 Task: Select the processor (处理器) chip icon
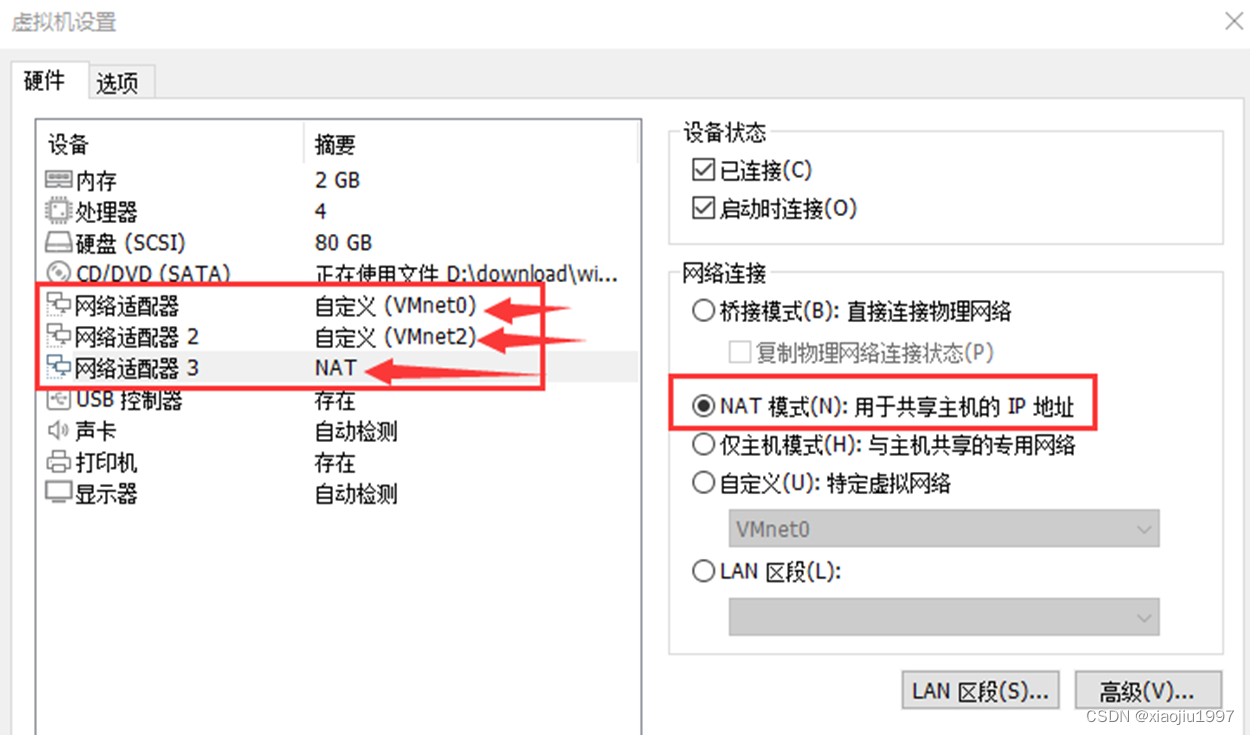[59, 211]
